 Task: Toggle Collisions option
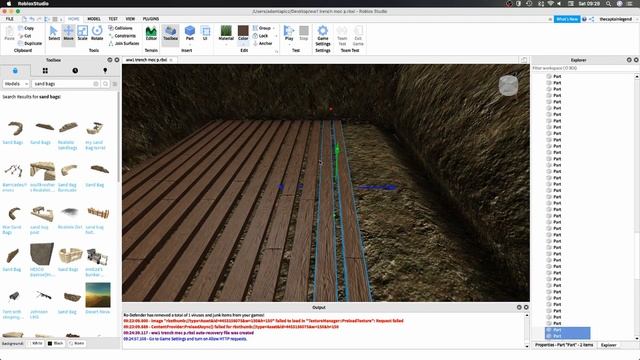pos(120,28)
